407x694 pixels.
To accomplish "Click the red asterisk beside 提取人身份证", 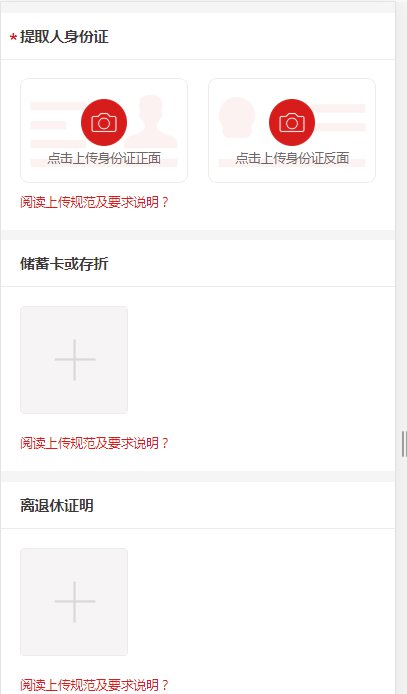I will tap(13, 38).
